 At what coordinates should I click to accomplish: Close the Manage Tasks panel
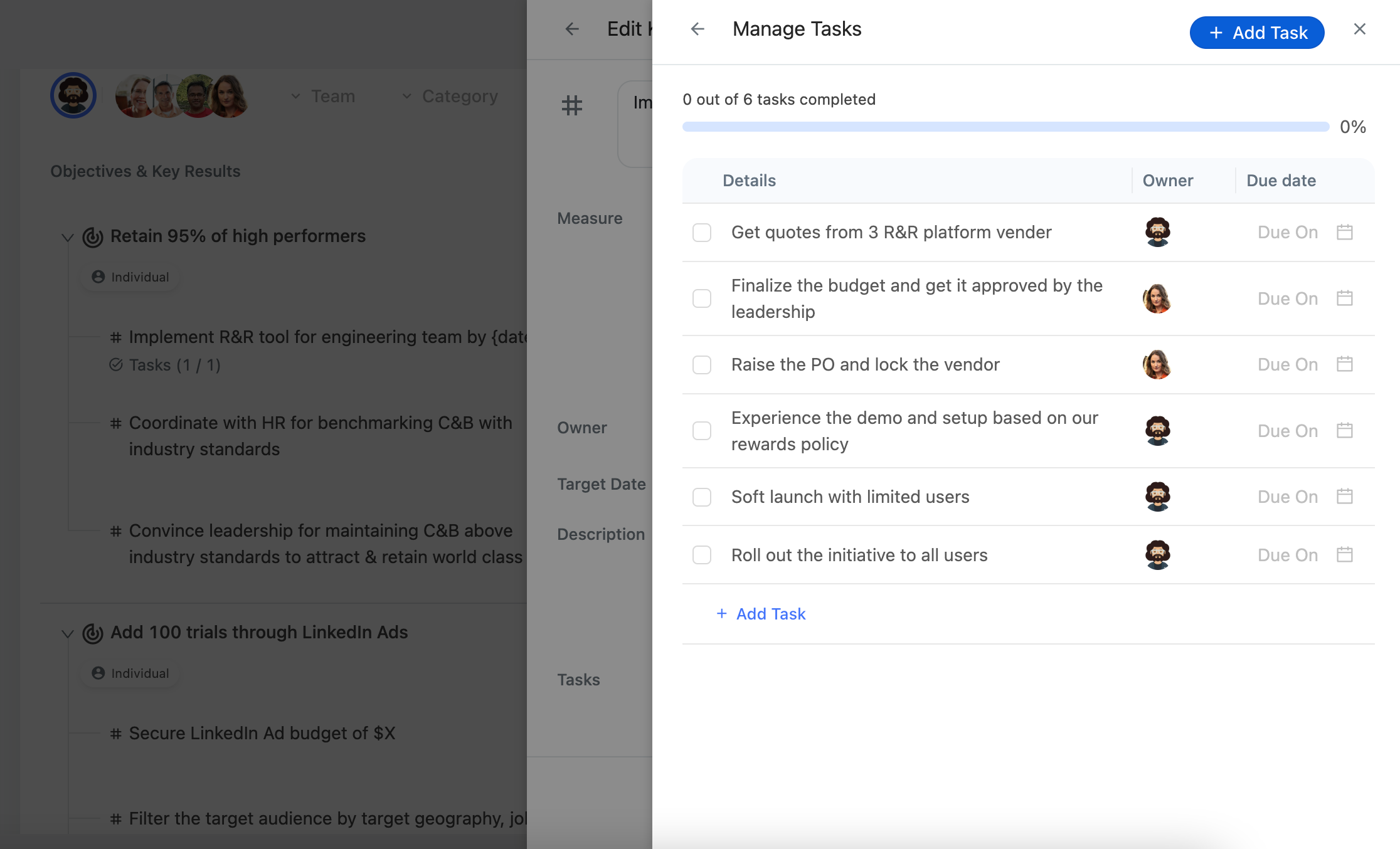tap(1359, 29)
